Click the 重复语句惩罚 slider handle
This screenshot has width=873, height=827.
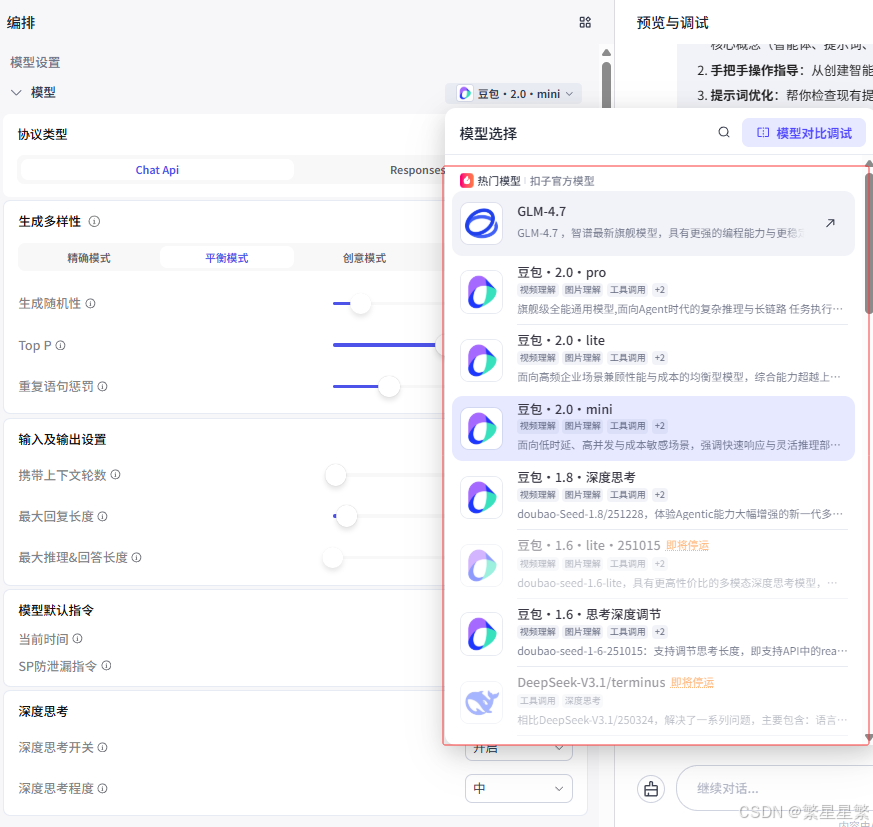pos(389,386)
